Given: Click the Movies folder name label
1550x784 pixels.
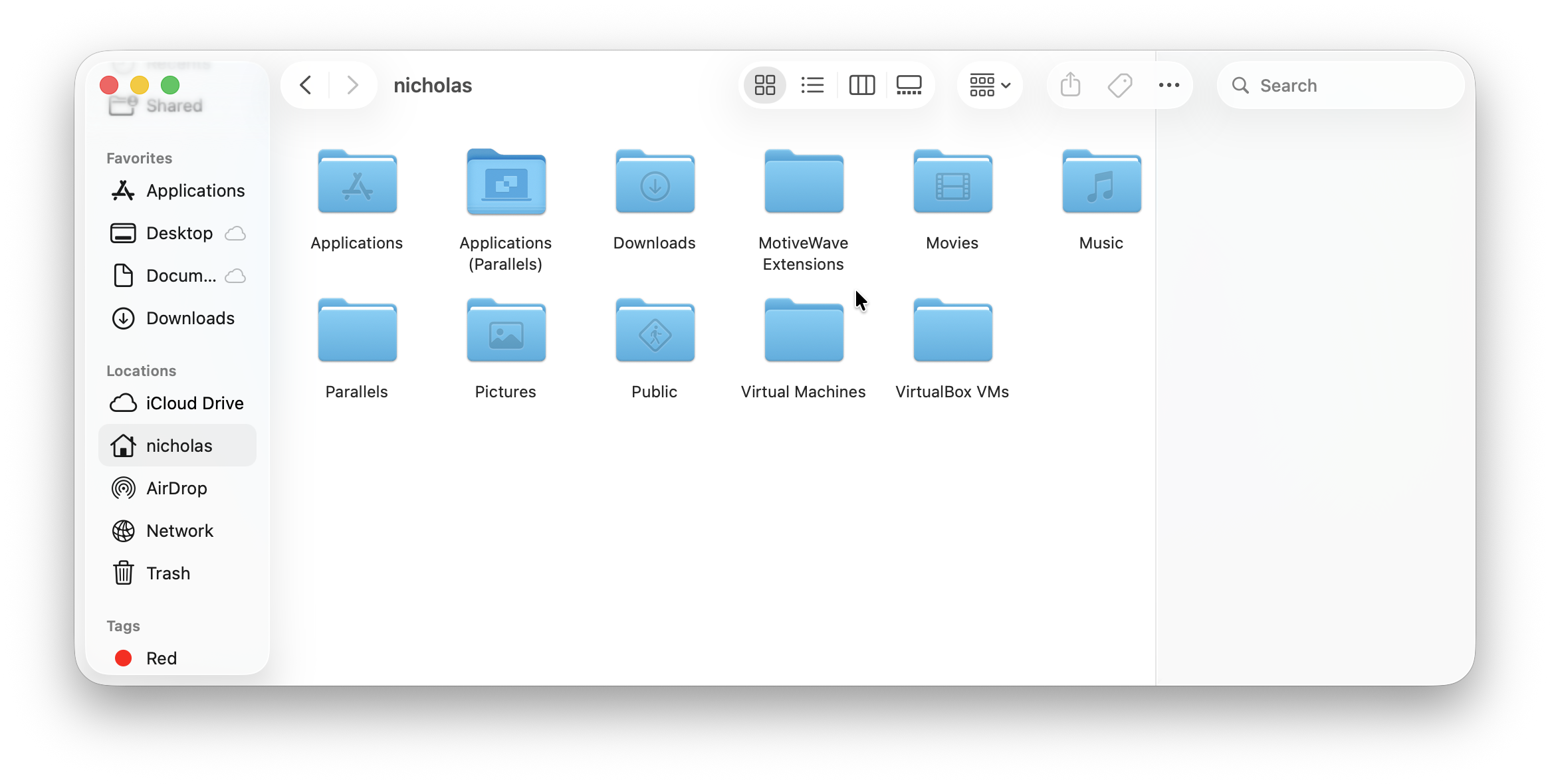Looking at the screenshot, I should (952, 243).
